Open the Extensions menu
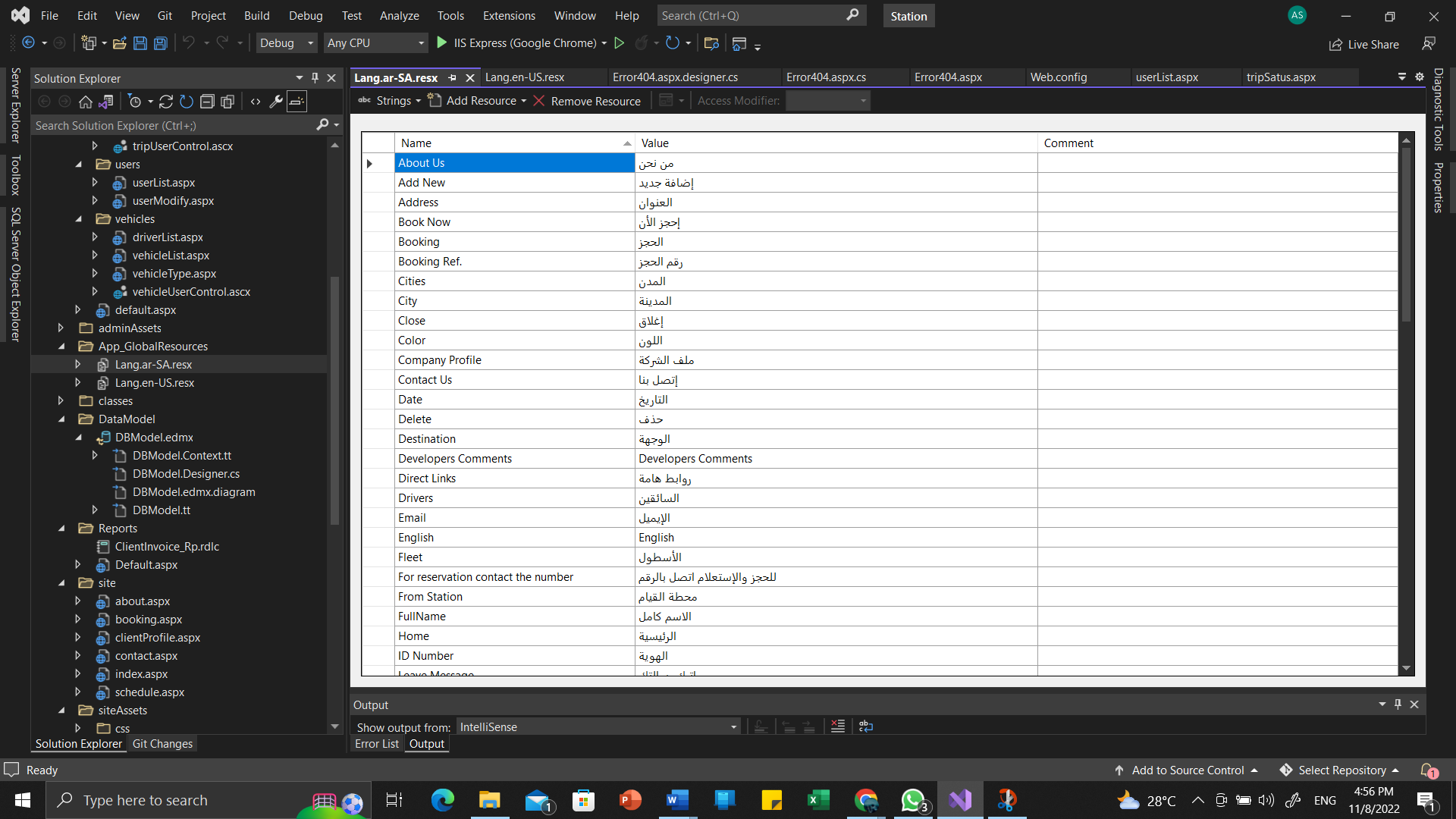The image size is (1456, 819). [x=508, y=15]
